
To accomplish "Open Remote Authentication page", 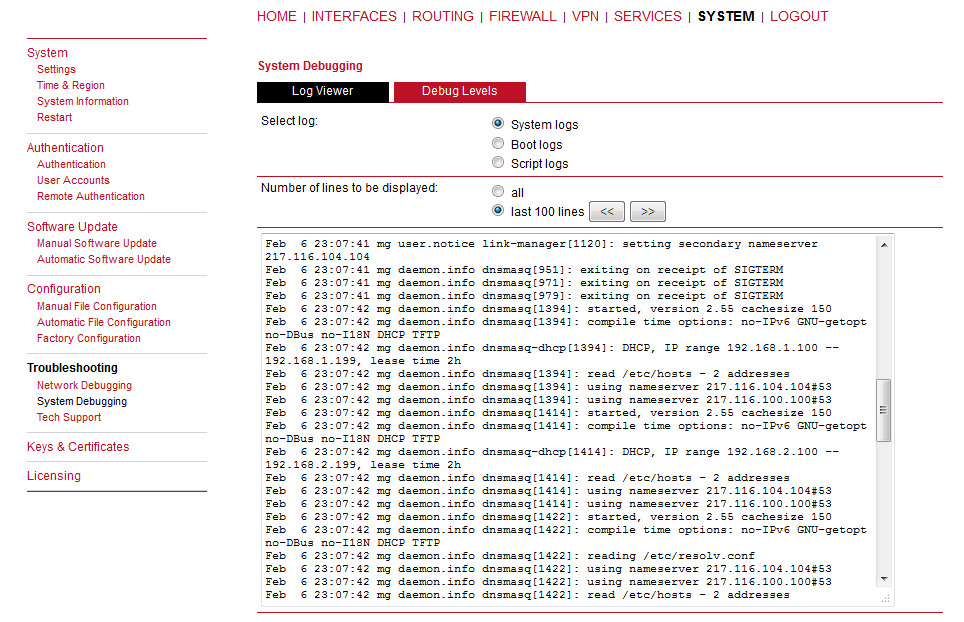I will tap(91, 196).
